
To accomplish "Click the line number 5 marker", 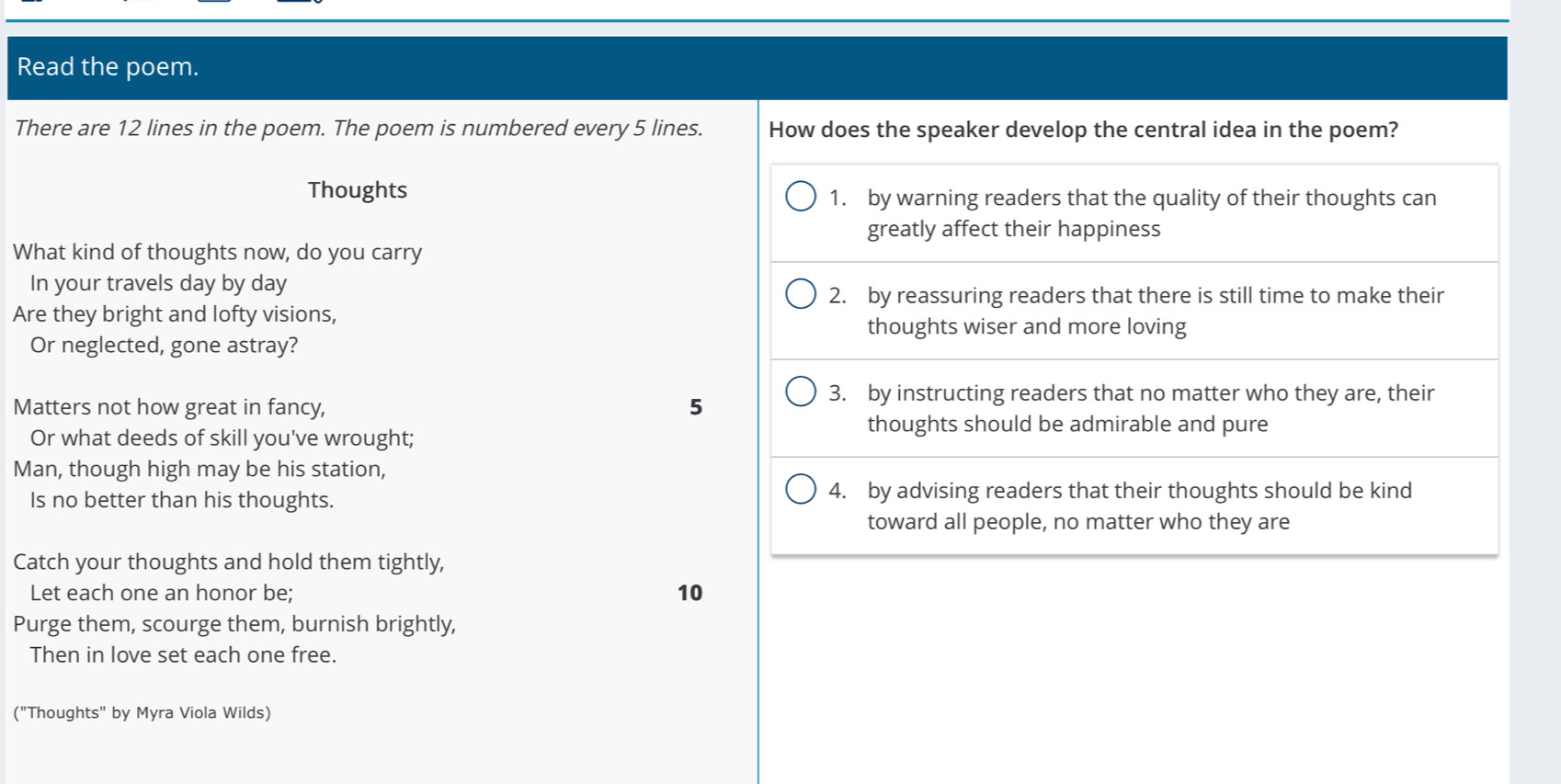I will pos(696,407).
